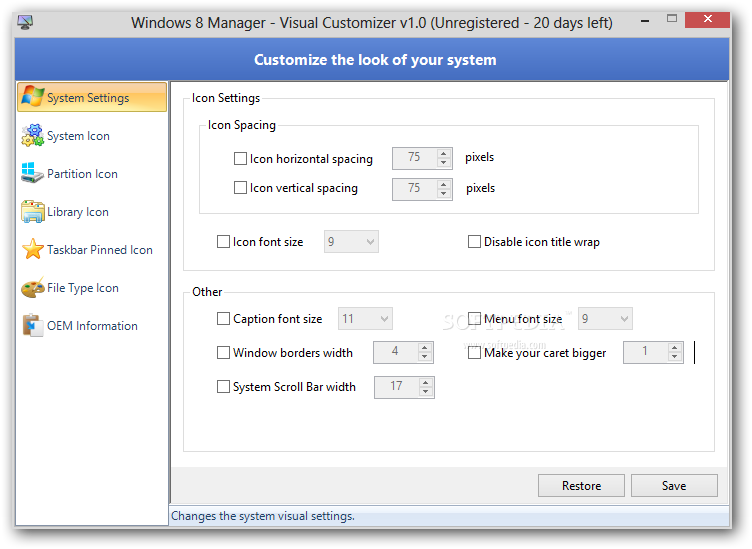Check Window borders width option
Screen dimensions: 752x549
coord(223,352)
